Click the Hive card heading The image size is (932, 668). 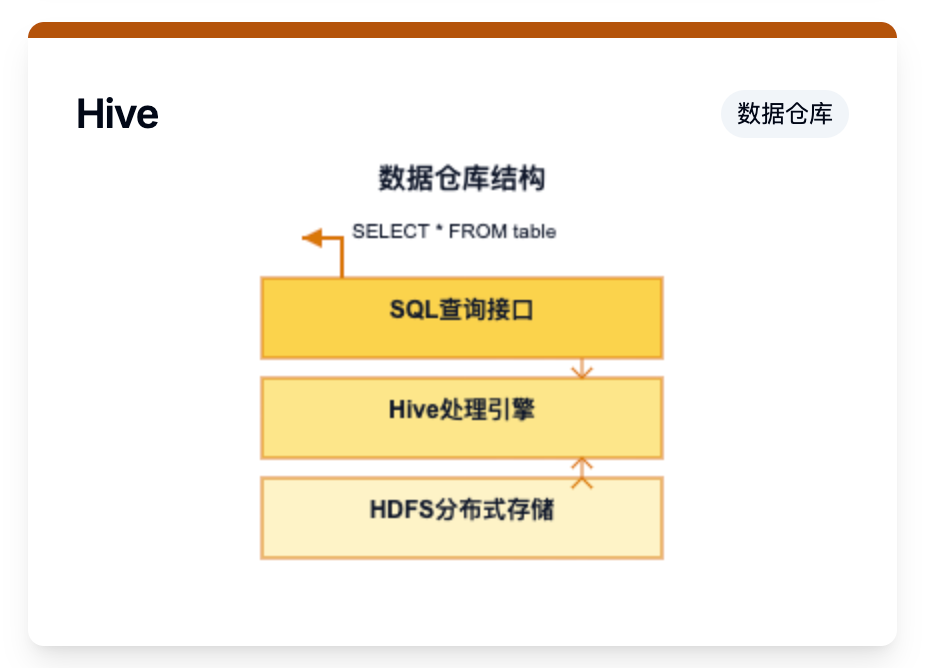click(x=117, y=114)
